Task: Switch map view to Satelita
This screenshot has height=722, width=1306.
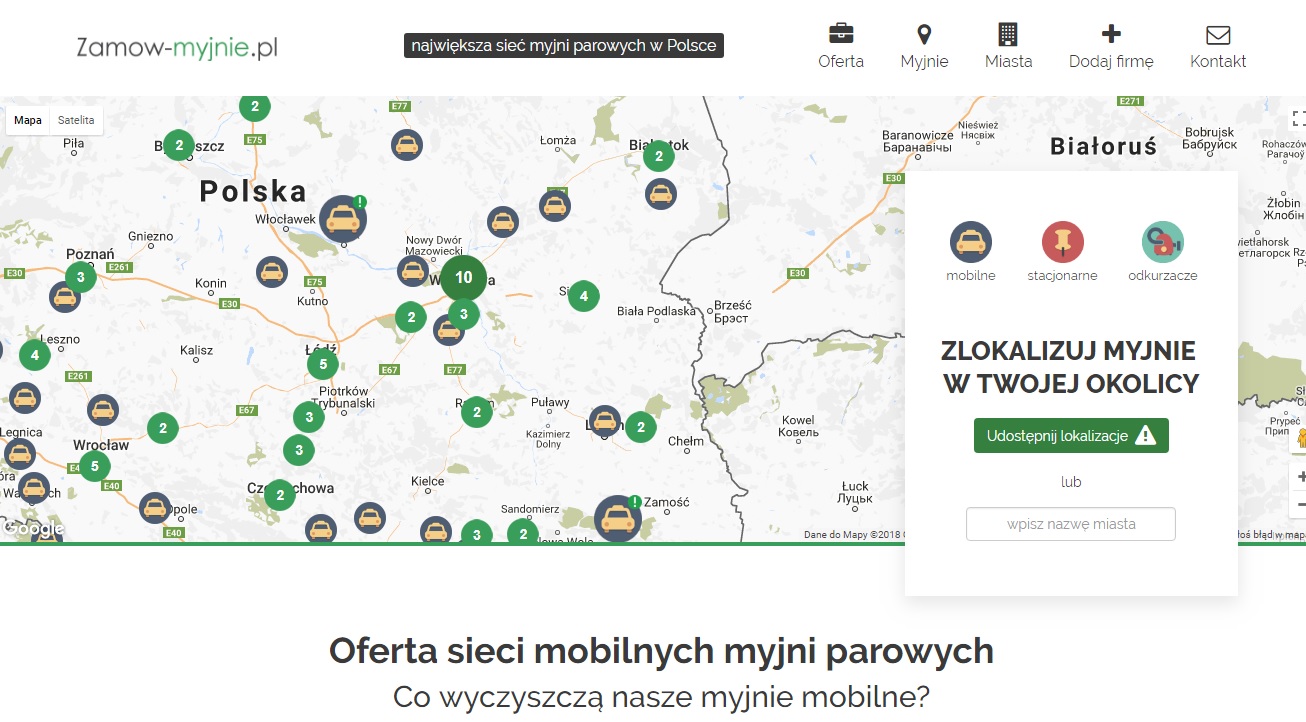Action: tap(76, 120)
